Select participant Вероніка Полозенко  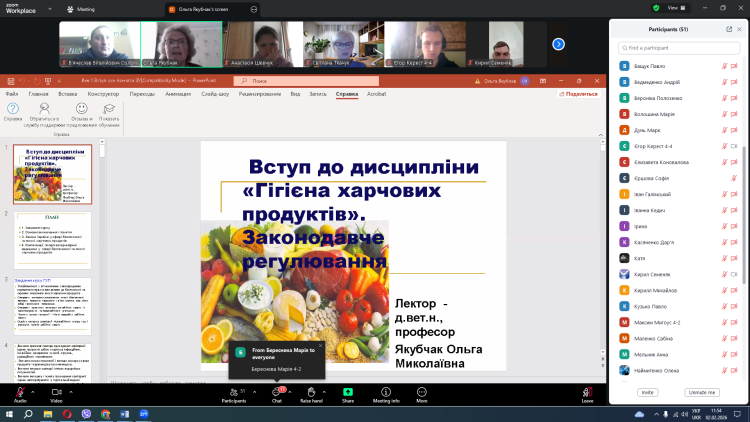[678, 98]
